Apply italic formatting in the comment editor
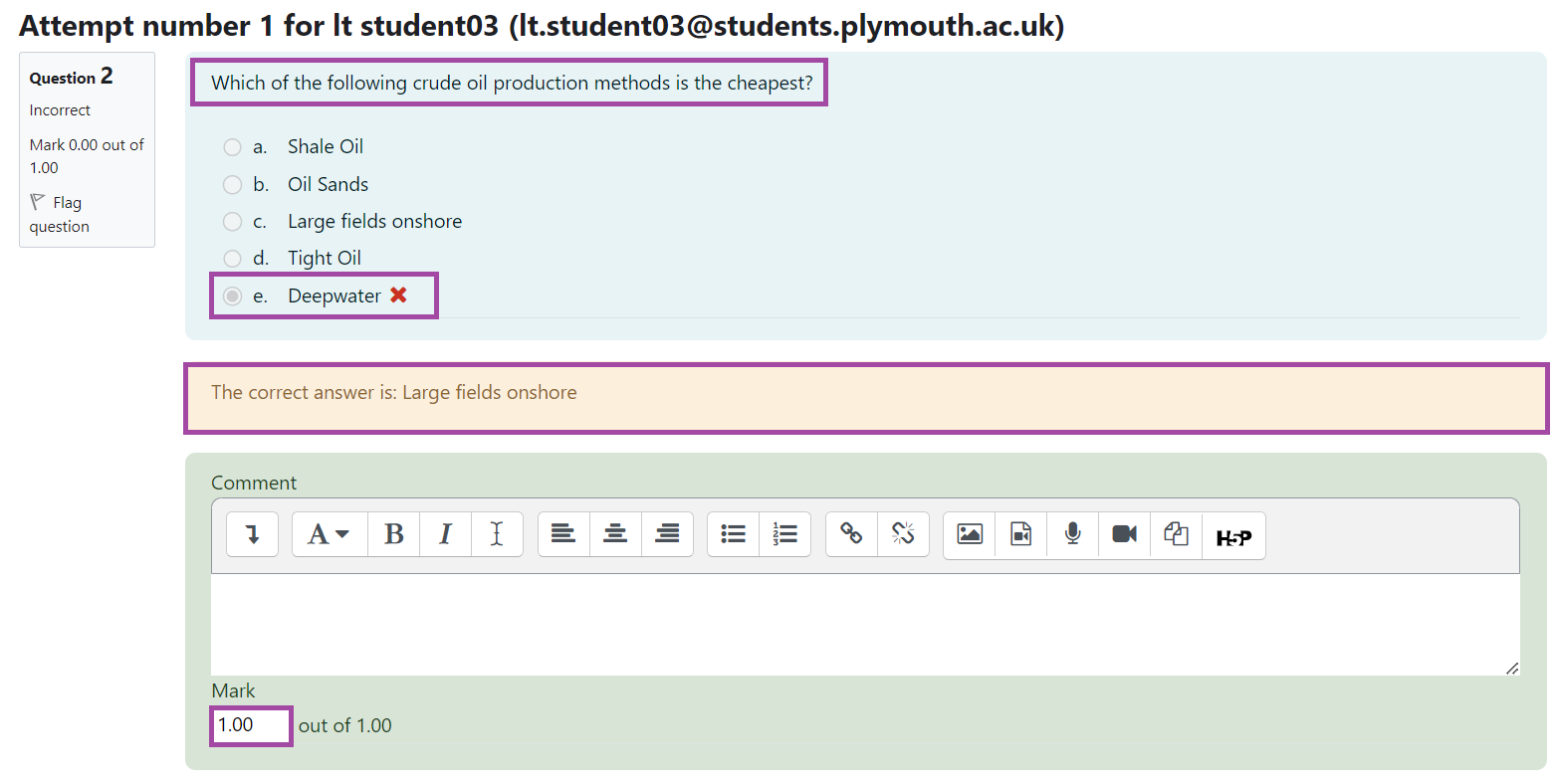This screenshot has width=1558, height=784. tap(445, 534)
